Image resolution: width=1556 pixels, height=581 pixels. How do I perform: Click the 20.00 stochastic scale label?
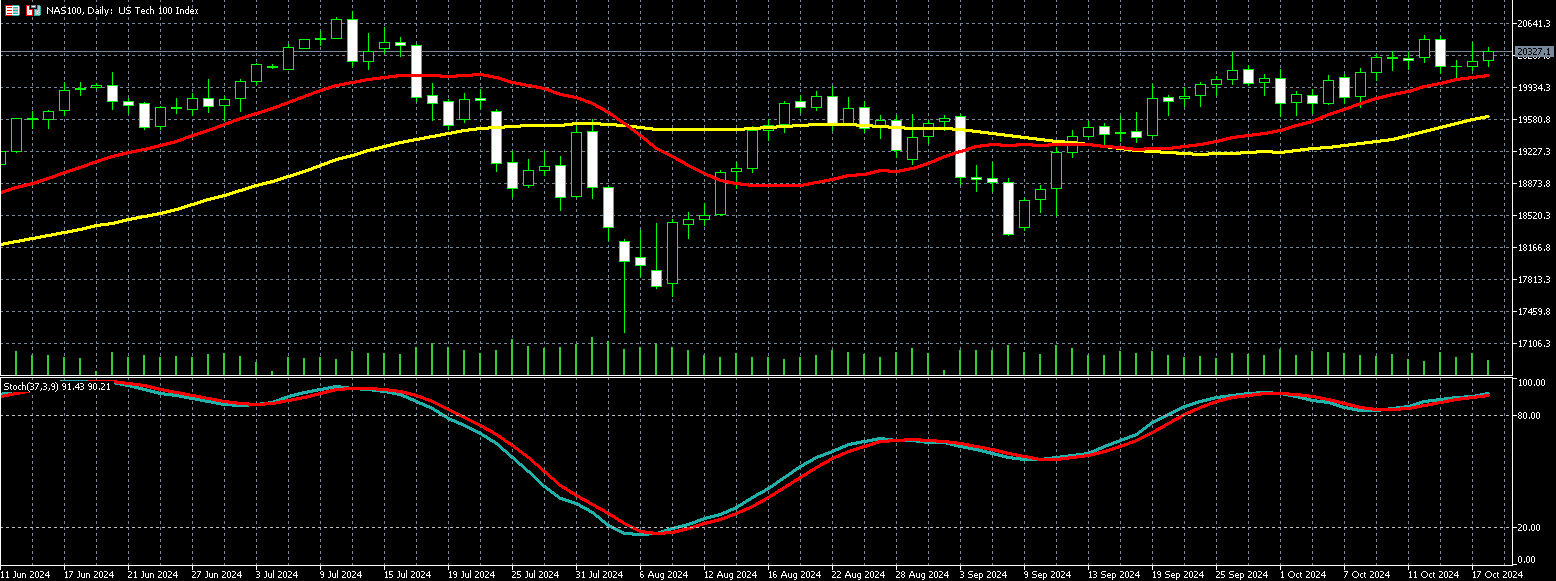(1530, 527)
